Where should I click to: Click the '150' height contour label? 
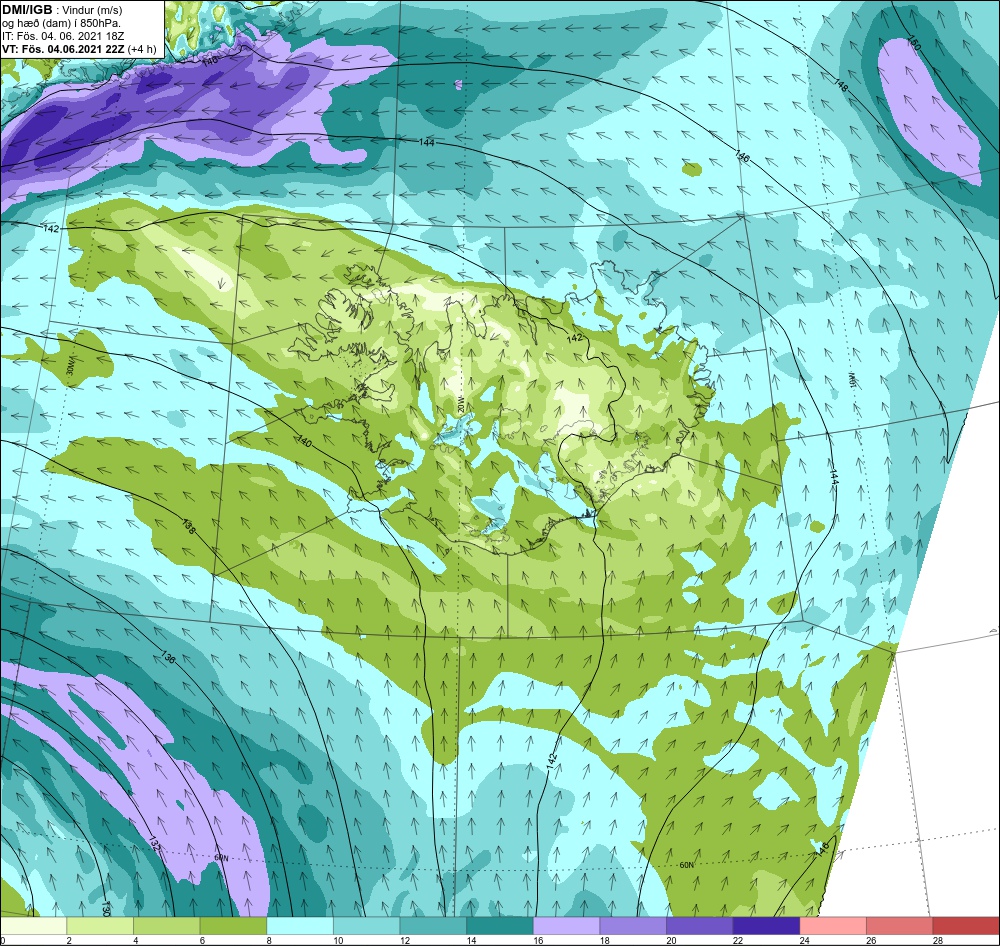[915, 45]
